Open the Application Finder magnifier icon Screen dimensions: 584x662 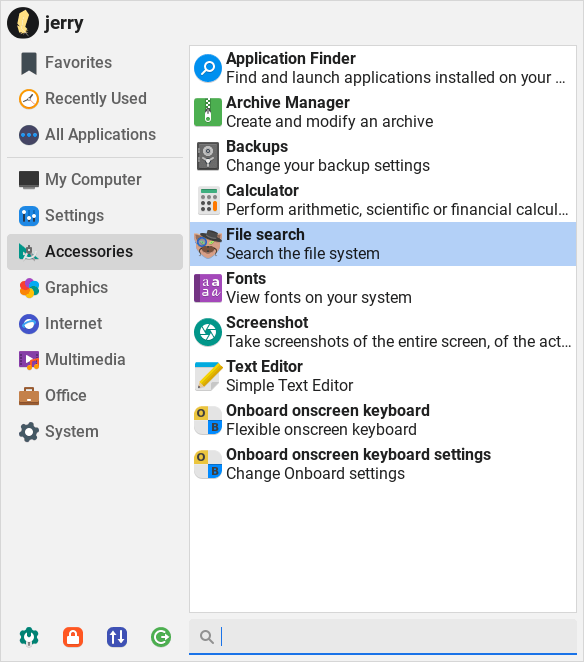tap(208, 68)
